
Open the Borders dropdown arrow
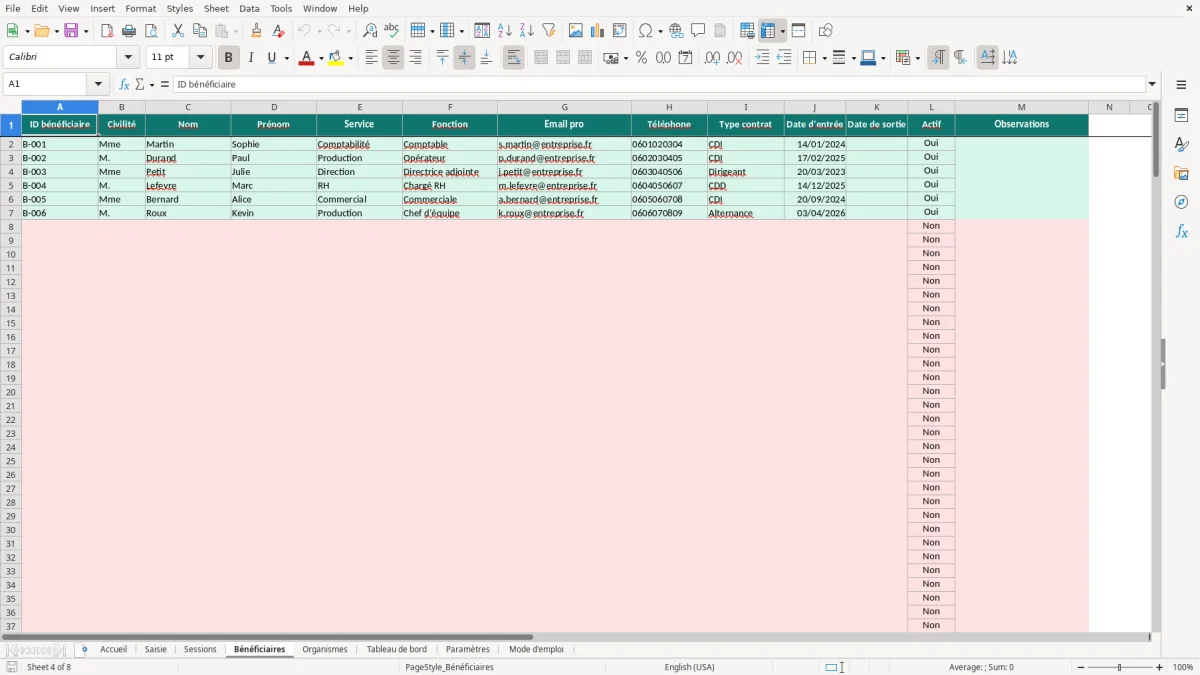click(824, 58)
